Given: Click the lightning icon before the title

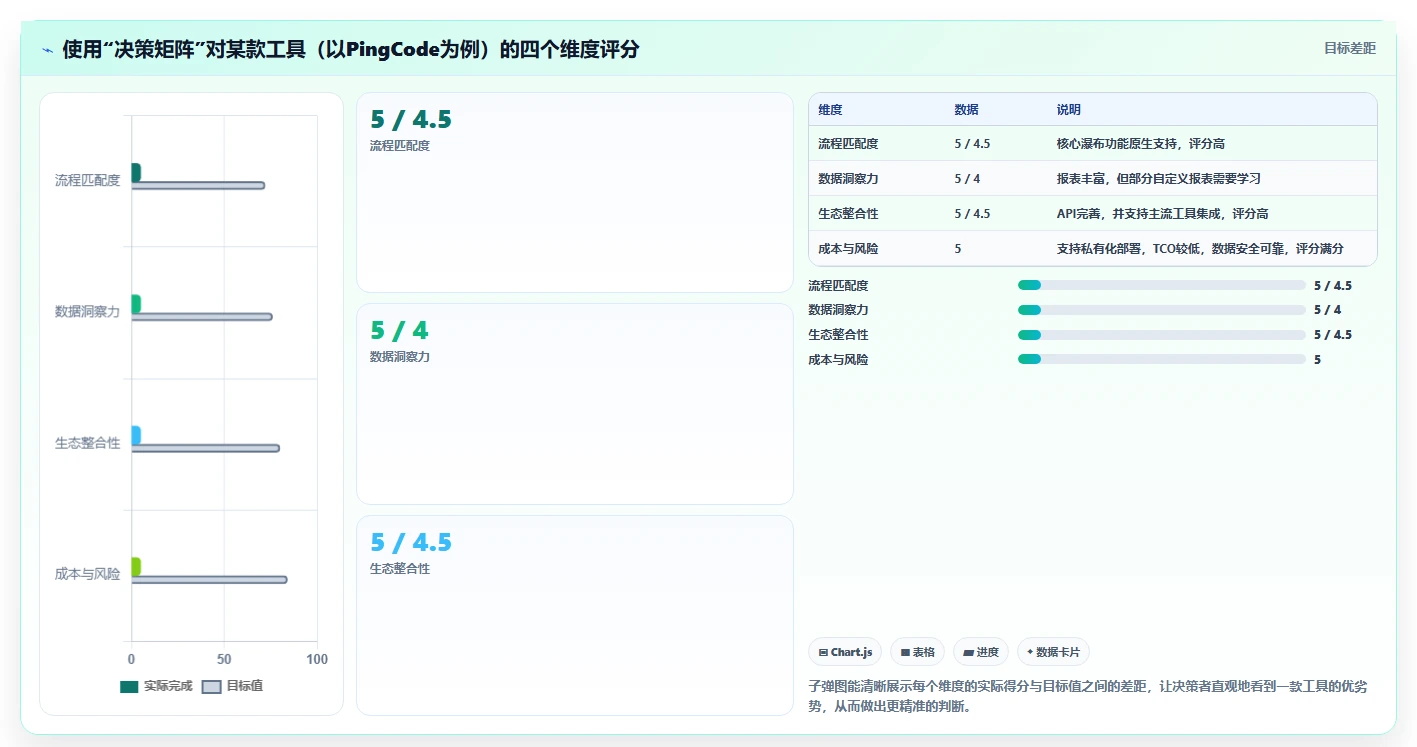Looking at the screenshot, I should tap(47, 50).
